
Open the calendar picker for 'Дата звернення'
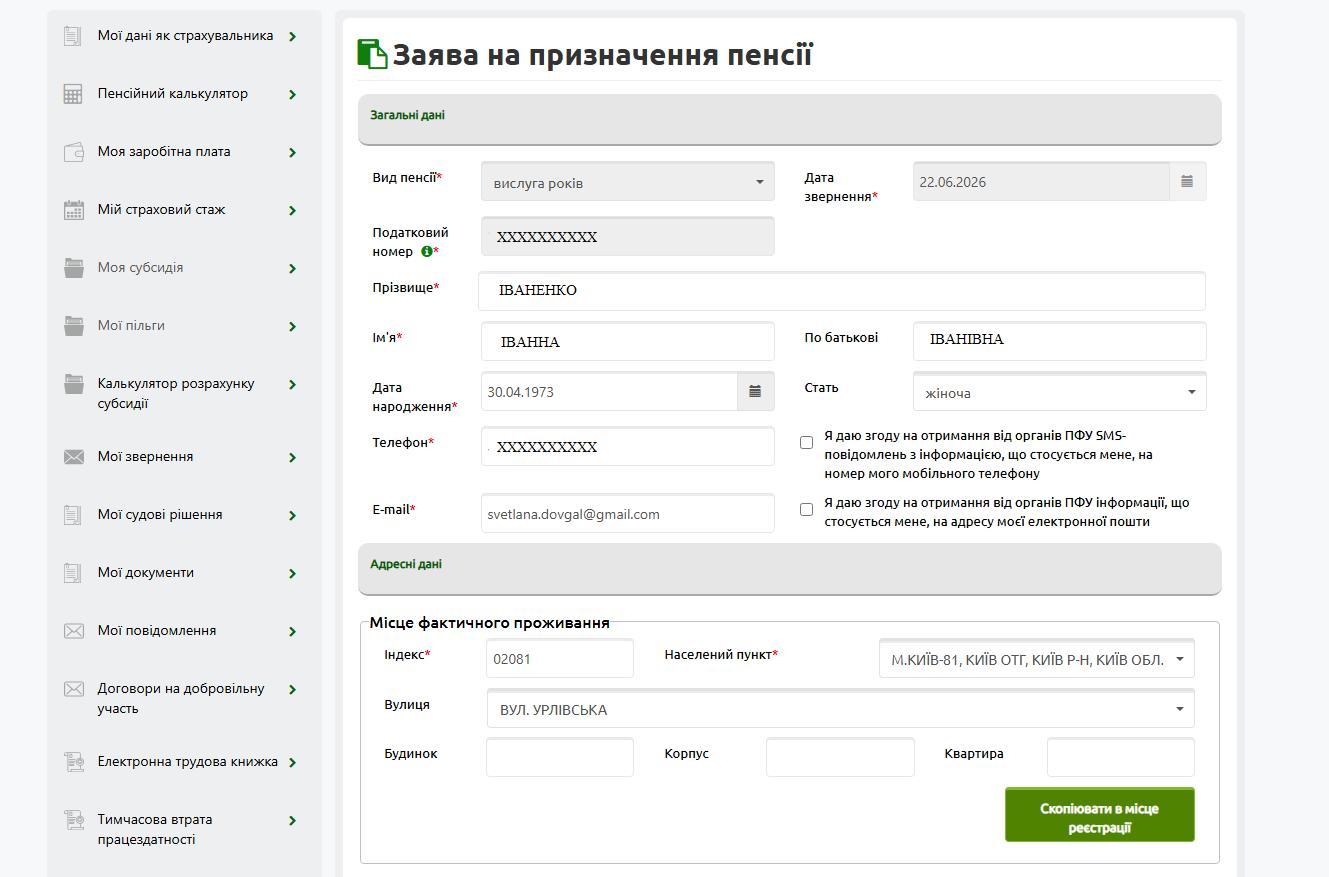(1187, 182)
